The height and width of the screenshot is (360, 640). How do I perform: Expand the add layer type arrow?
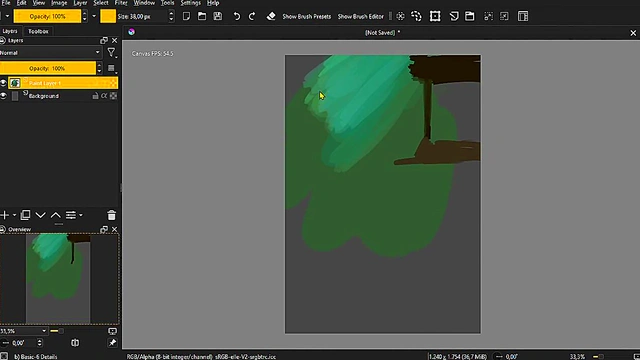[x=14, y=215]
